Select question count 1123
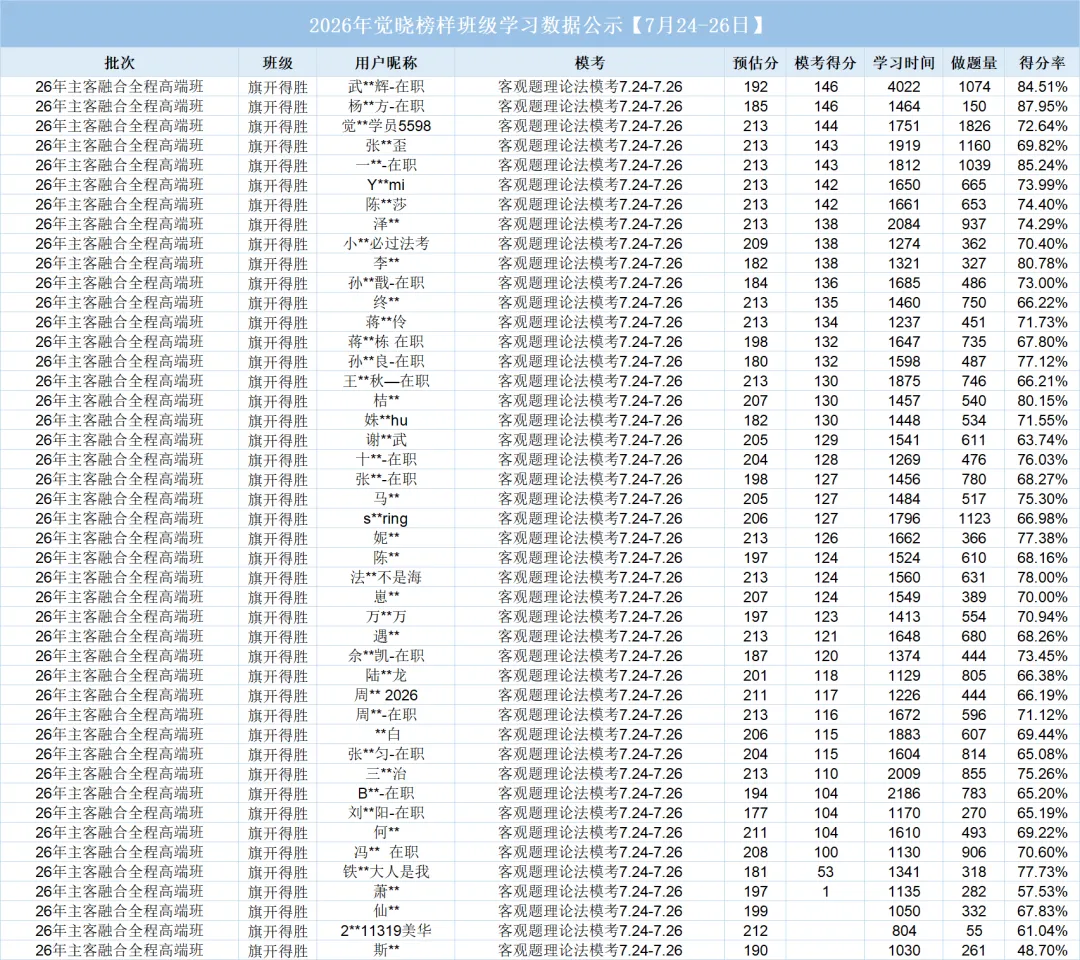 [974, 519]
